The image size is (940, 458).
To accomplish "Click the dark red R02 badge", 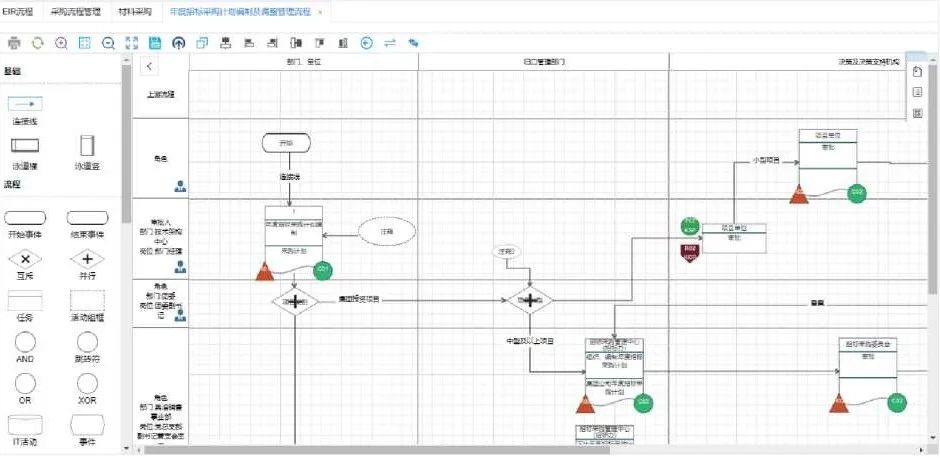I will coord(690,252).
